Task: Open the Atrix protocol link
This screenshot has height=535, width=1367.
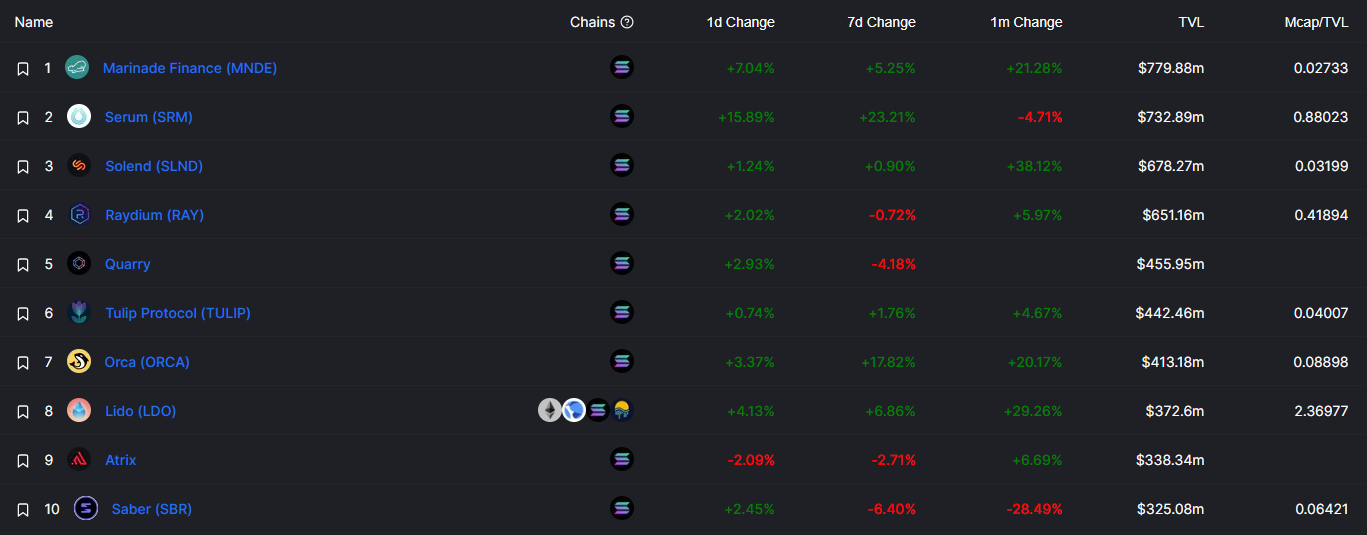Action: tap(121, 460)
